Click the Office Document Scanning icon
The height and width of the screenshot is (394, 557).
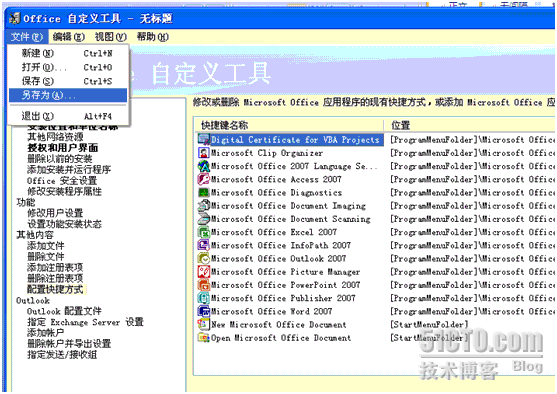204,218
